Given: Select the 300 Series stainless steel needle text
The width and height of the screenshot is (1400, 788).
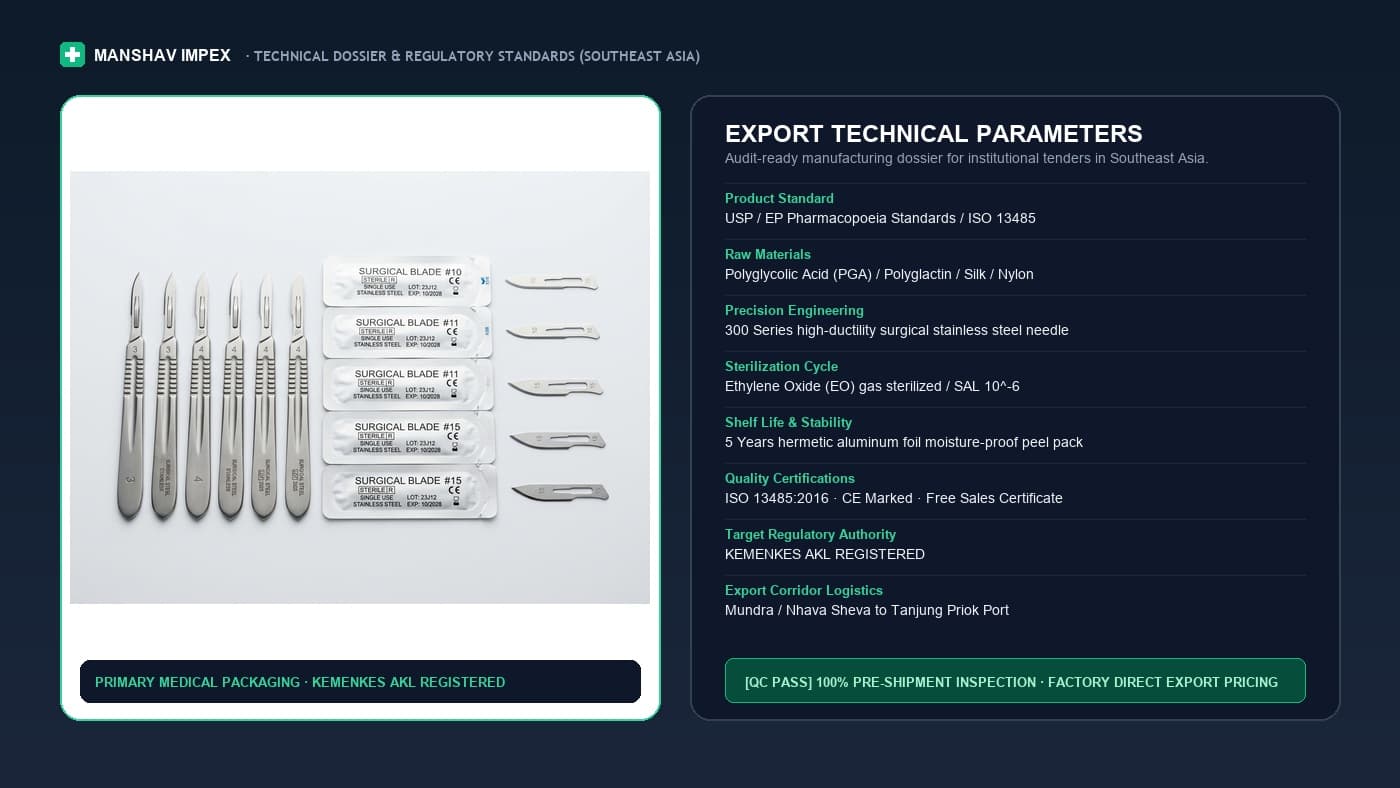Looking at the screenshot, I should click(897, 330).
